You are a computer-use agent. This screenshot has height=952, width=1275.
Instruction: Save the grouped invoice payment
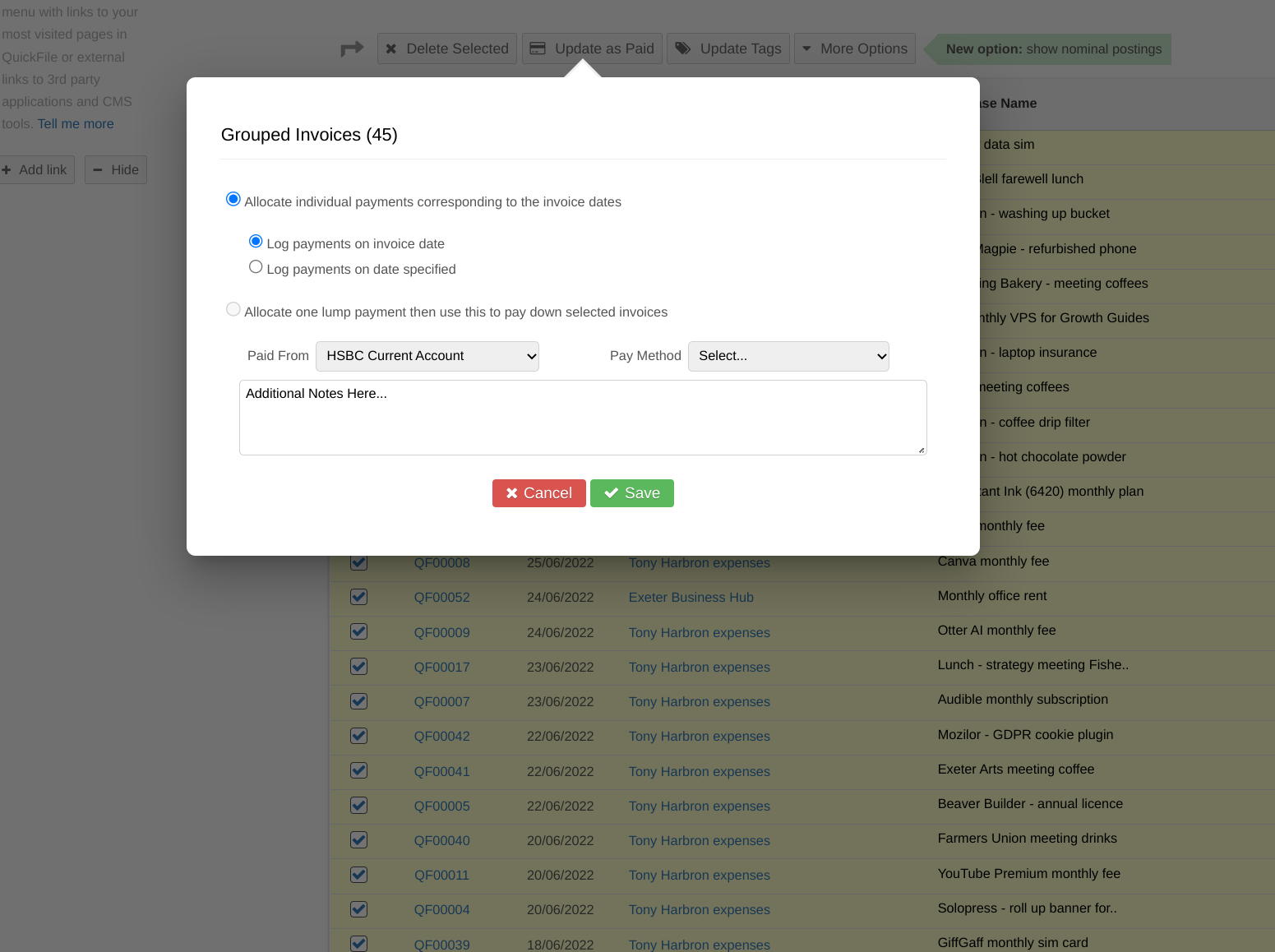pos(632,493)
